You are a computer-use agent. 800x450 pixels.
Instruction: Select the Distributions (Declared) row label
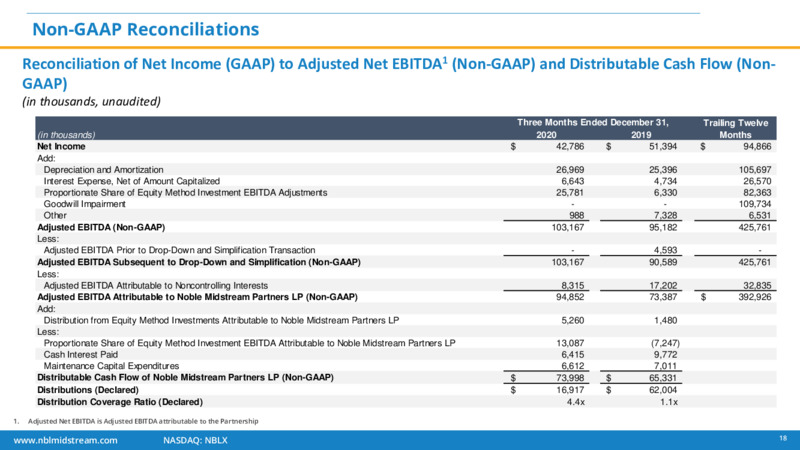pyautogui.click(x=88, y=390)
